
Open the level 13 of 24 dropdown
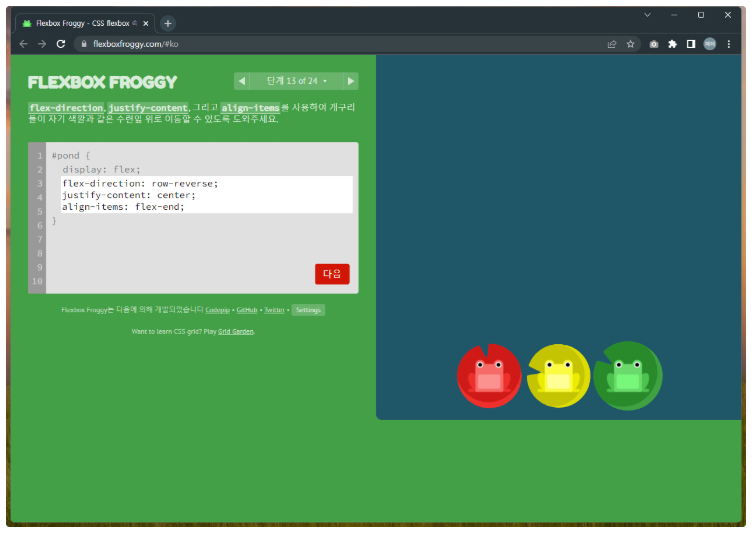click(x=297, y=81)
